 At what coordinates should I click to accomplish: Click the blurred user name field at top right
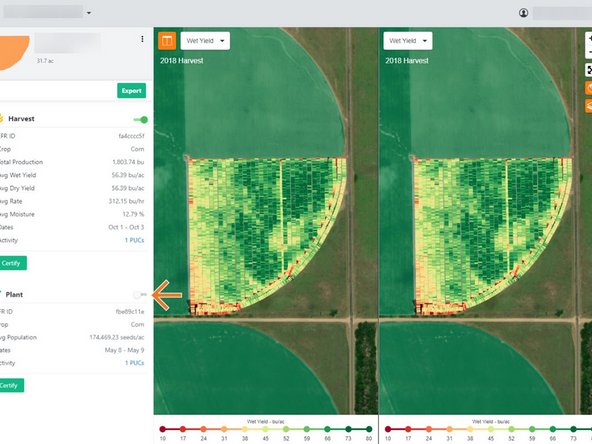(562, 13)
